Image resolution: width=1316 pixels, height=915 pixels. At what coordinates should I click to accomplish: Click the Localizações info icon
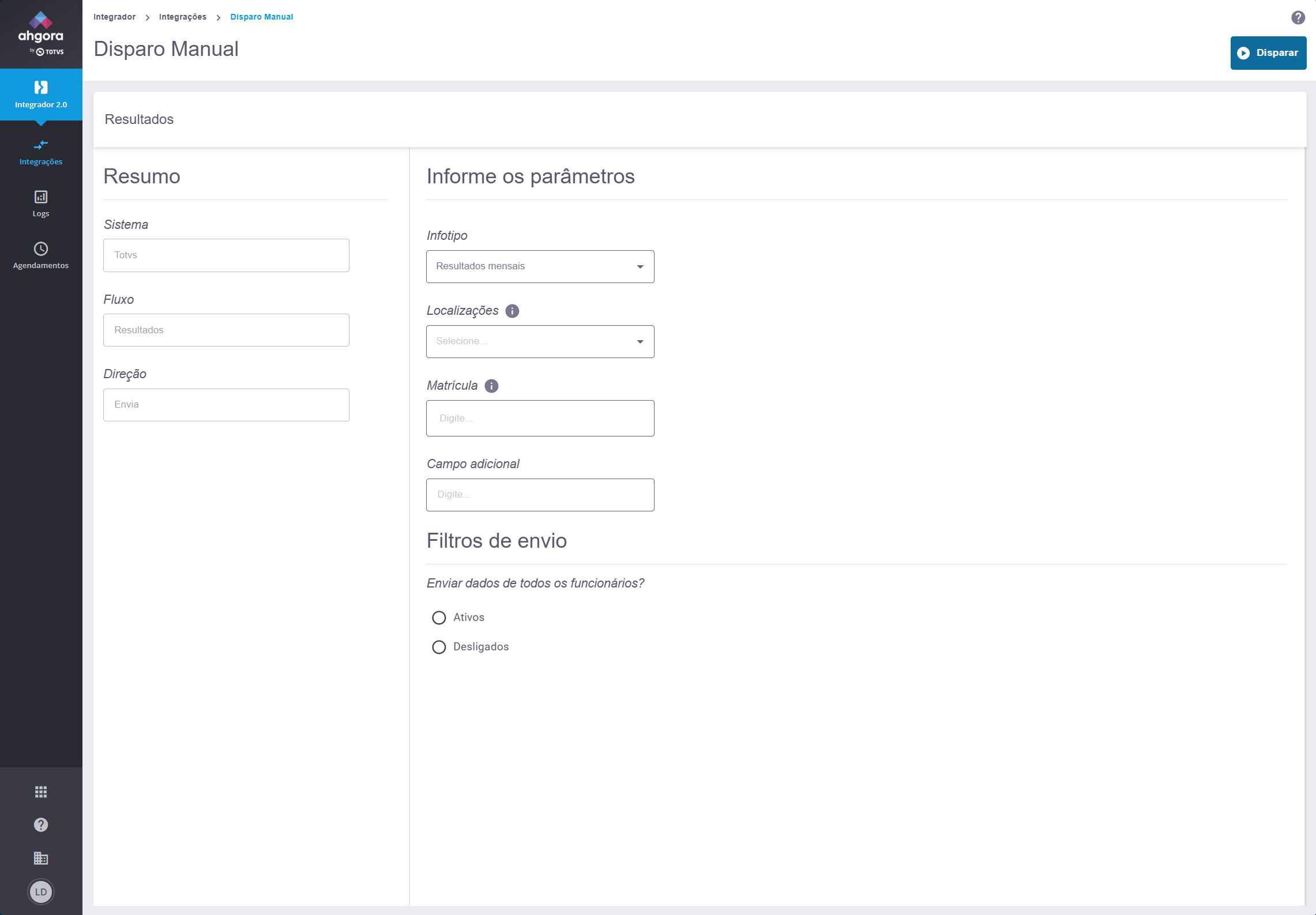tap(512, 311)
